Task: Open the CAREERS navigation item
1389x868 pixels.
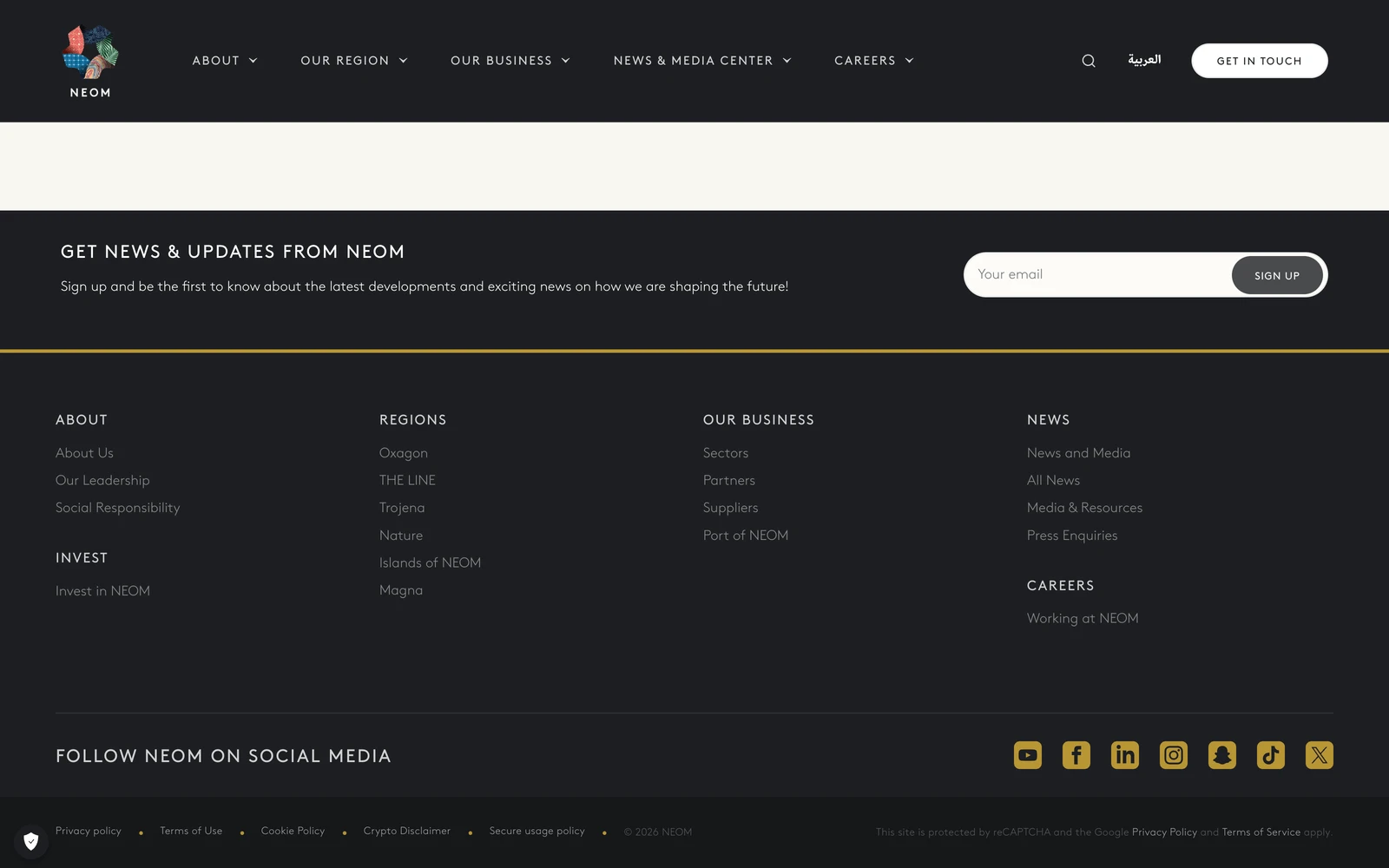Action: (865, 61)
